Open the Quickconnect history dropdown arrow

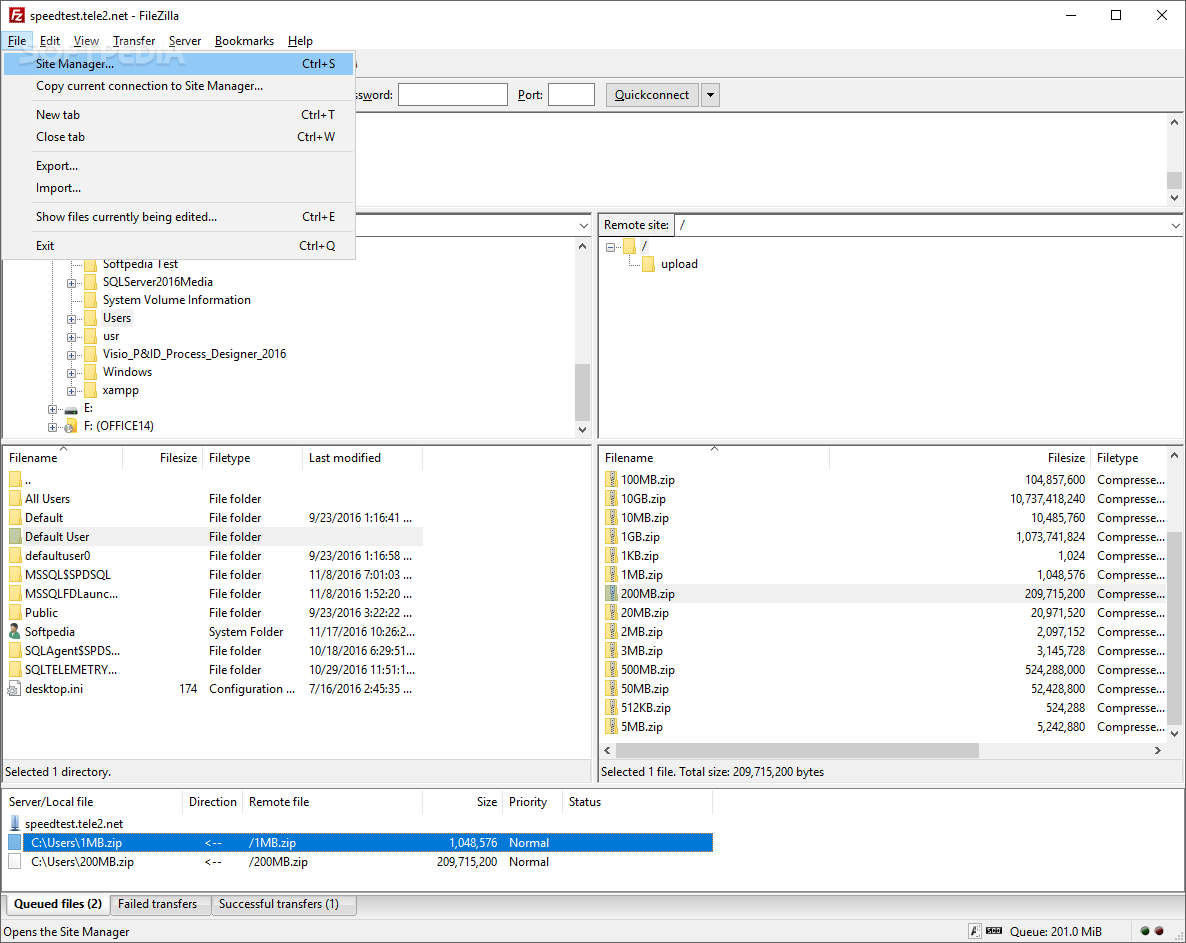point(710,95)
